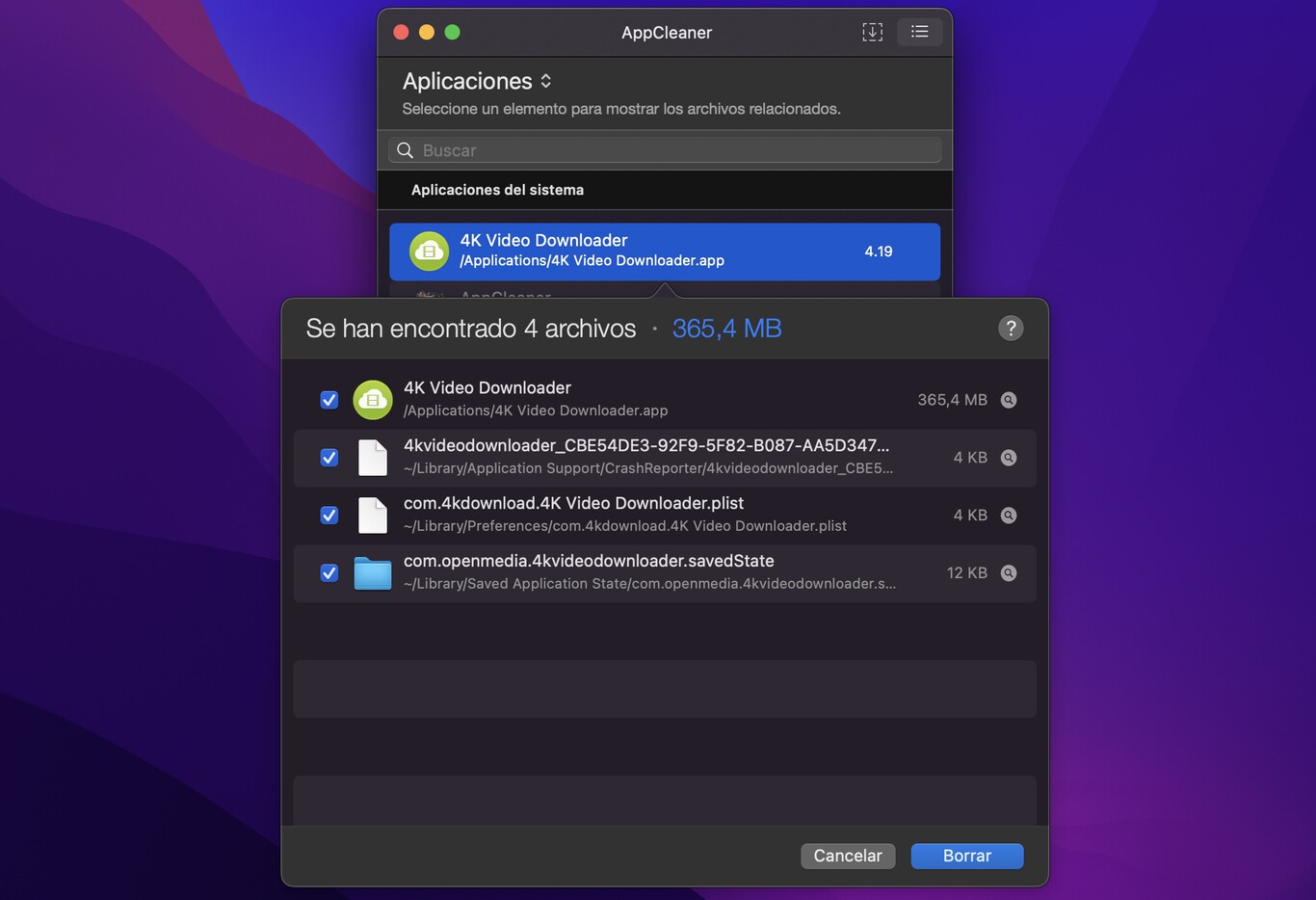Reveal the savedState folder in Finder
Image resolution: width=1316 pixels, height=900 pixels.
pyautogui.click(x=1009, y=573)
